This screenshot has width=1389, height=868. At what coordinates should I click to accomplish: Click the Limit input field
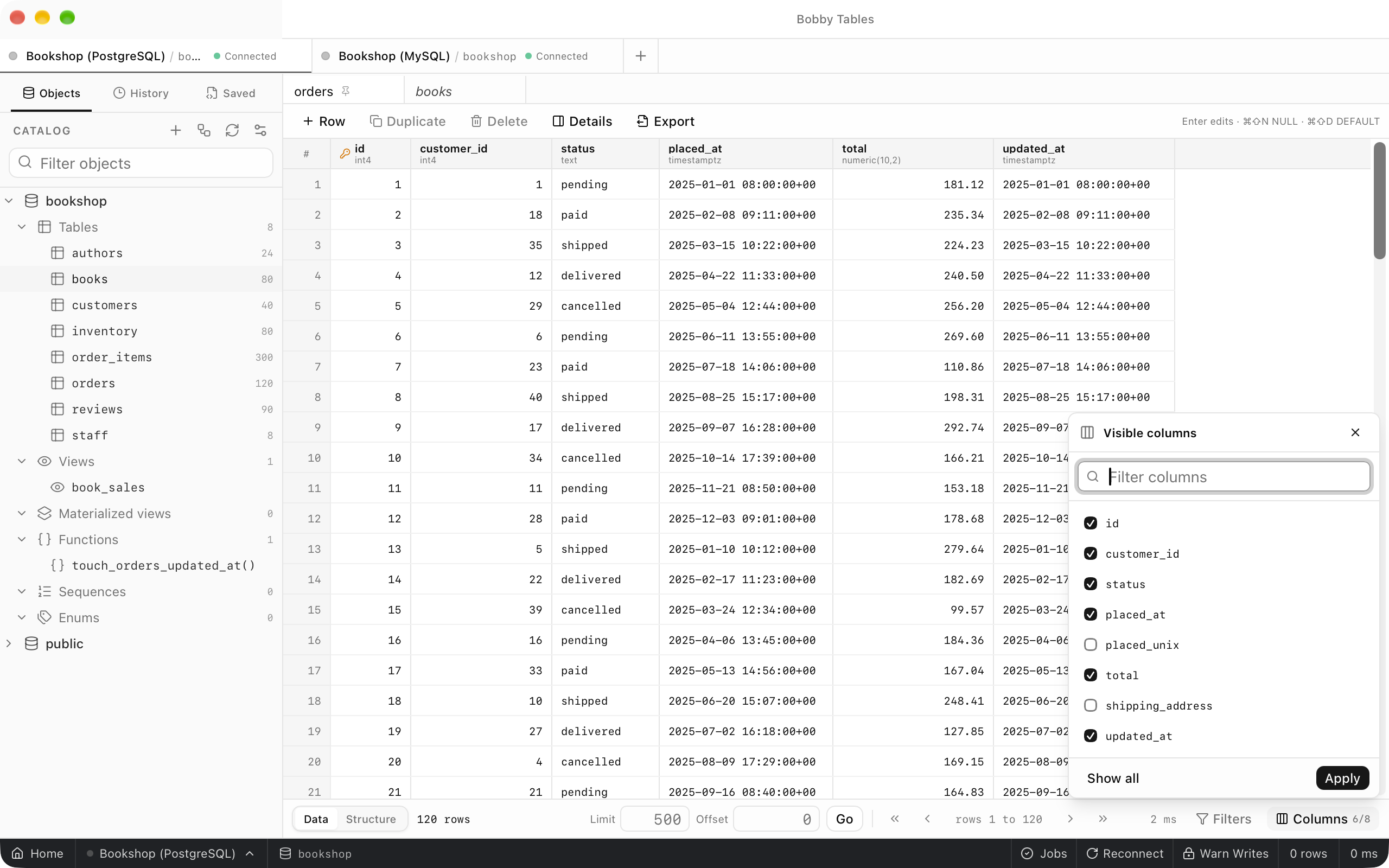tap(654, 819)
